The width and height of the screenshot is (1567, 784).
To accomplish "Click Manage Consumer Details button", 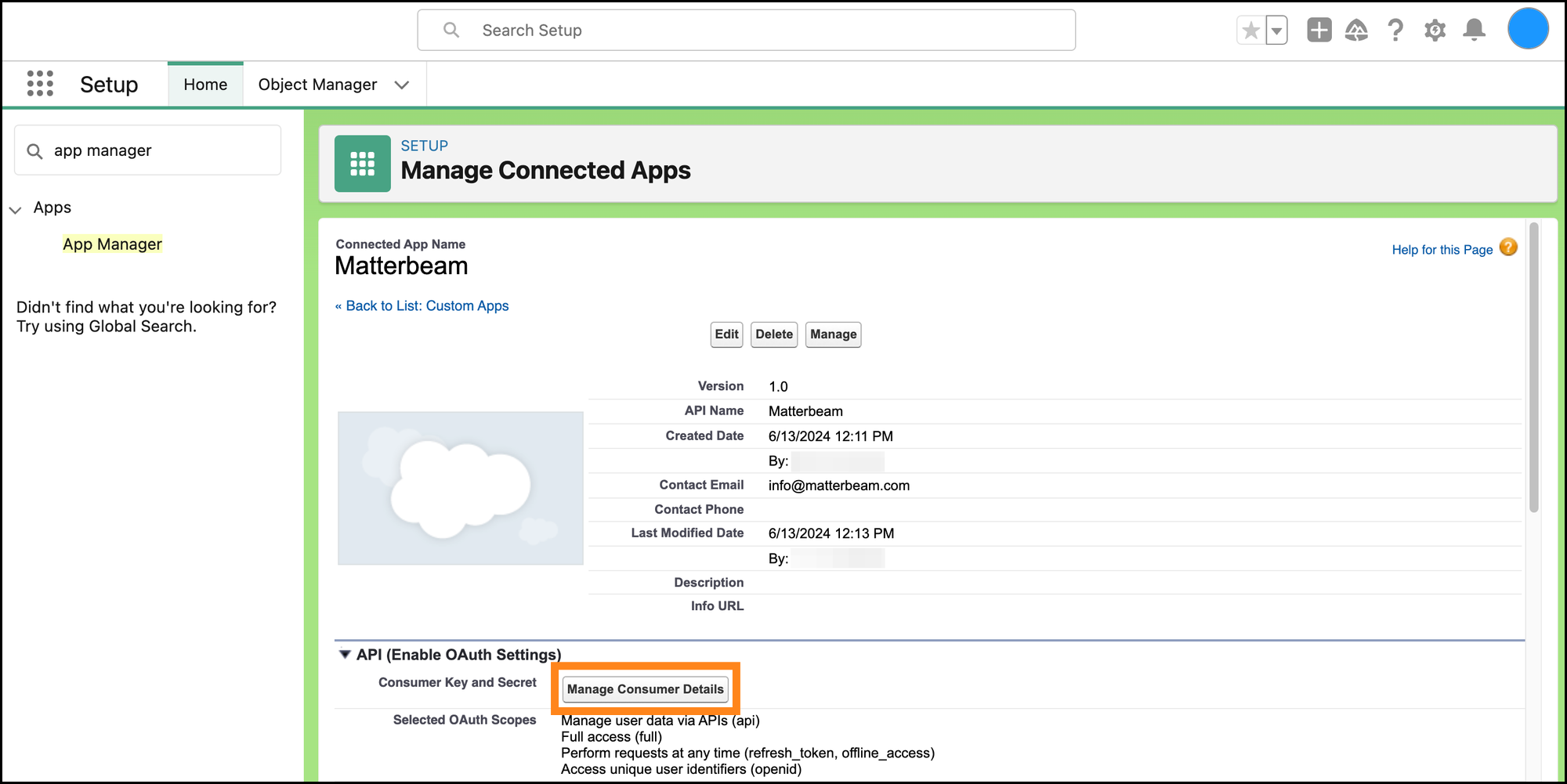I will (645, 689).
